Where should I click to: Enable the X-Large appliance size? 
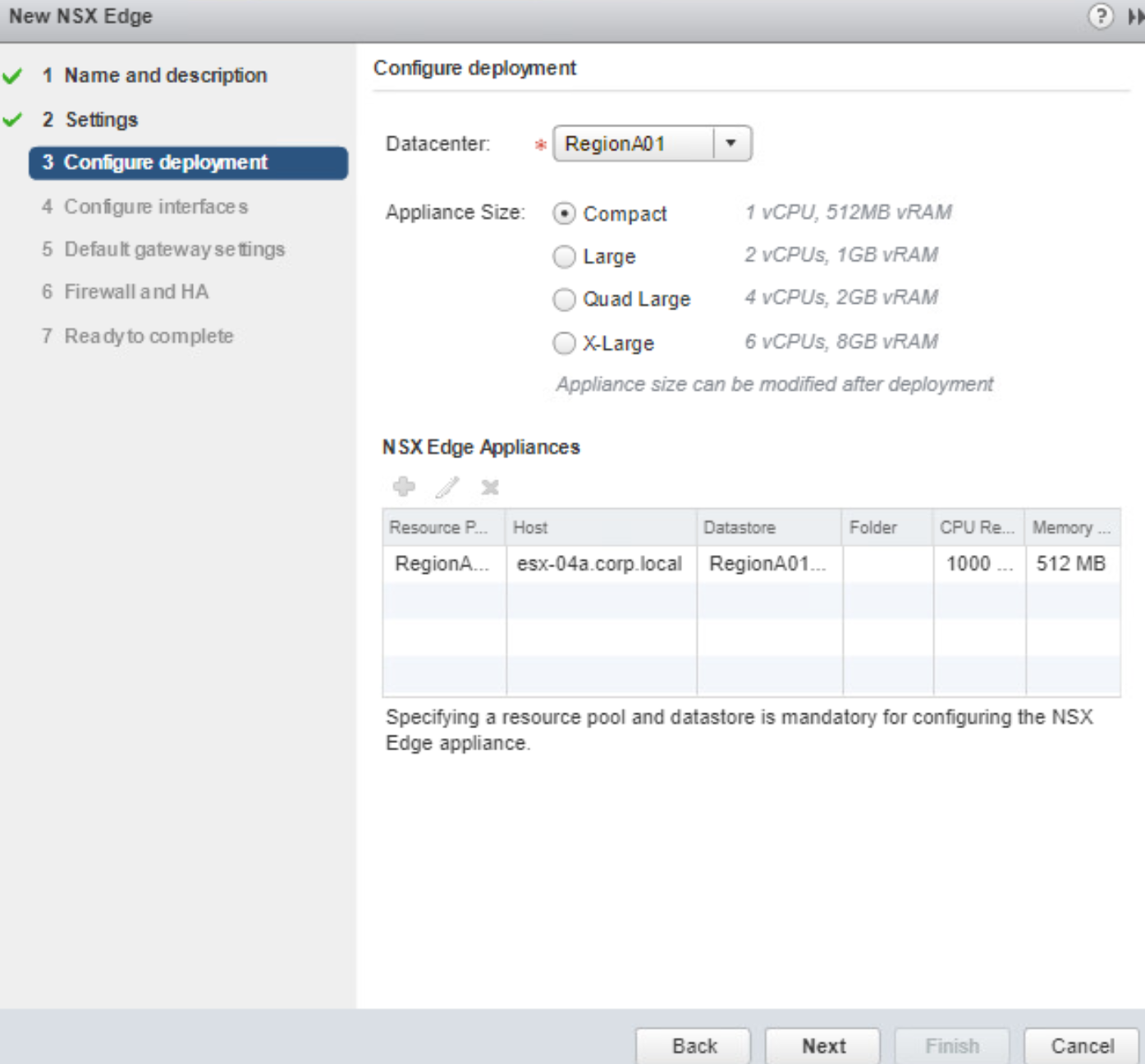click(x=564, y=342)
